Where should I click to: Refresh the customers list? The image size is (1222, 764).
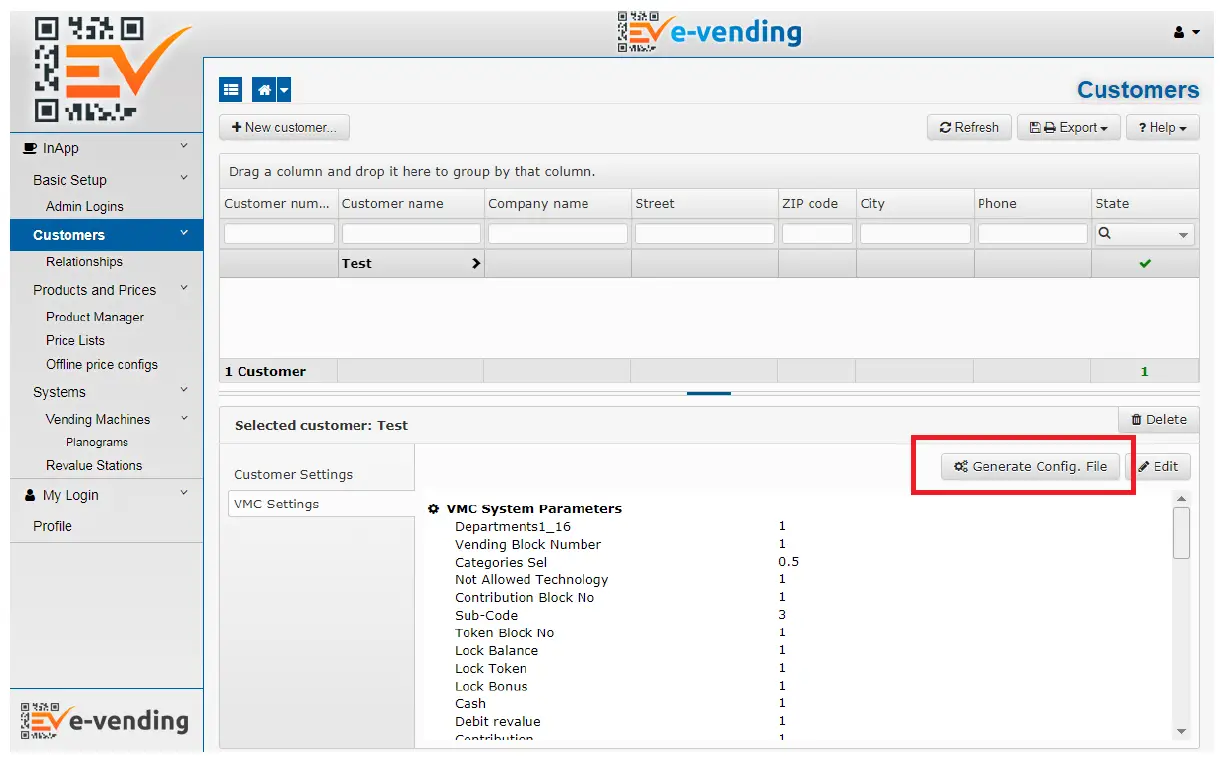tap(969, 127)
